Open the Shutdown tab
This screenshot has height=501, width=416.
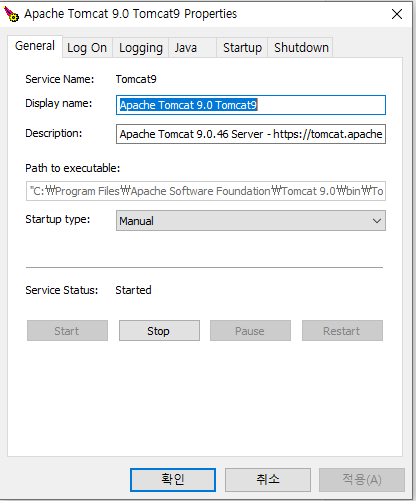pyautogui.click(x=301, y=48)
